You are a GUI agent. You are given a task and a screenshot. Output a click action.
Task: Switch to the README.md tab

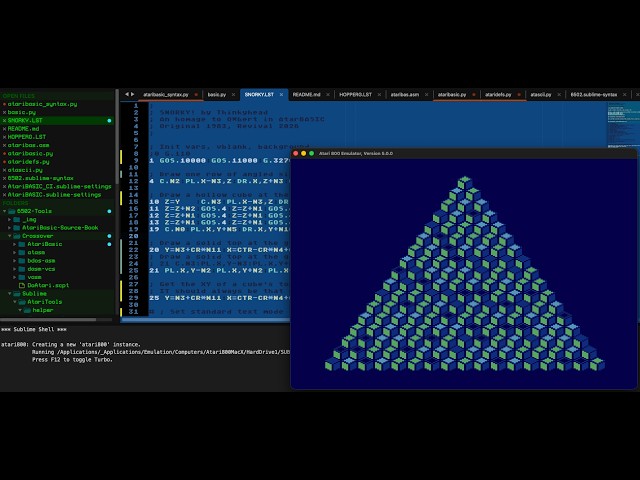[307, 95]
